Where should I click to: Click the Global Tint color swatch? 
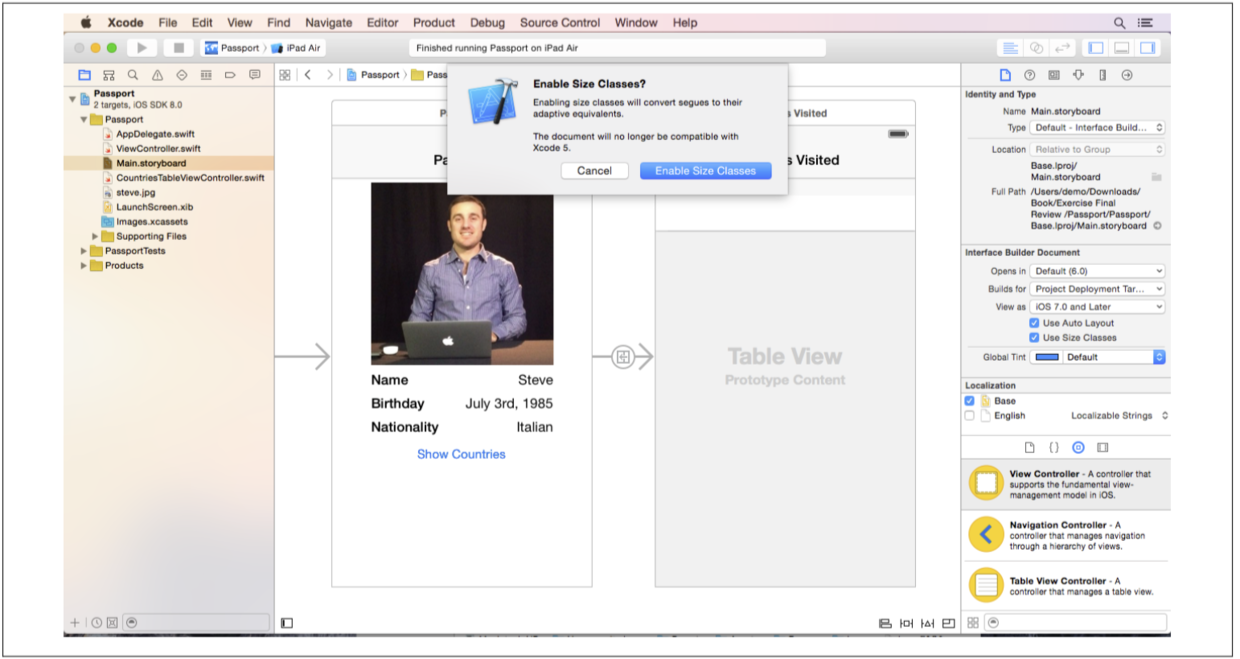[x=1046, y=357]
